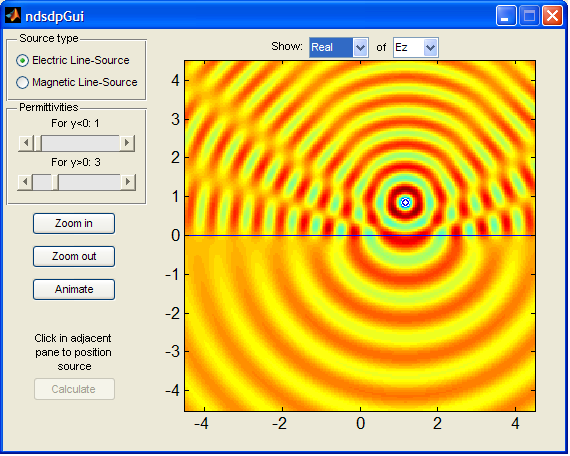Viewport: 570px width, 456px height.
Task: Click the Zoom out button
Action: tap(74, 256)
